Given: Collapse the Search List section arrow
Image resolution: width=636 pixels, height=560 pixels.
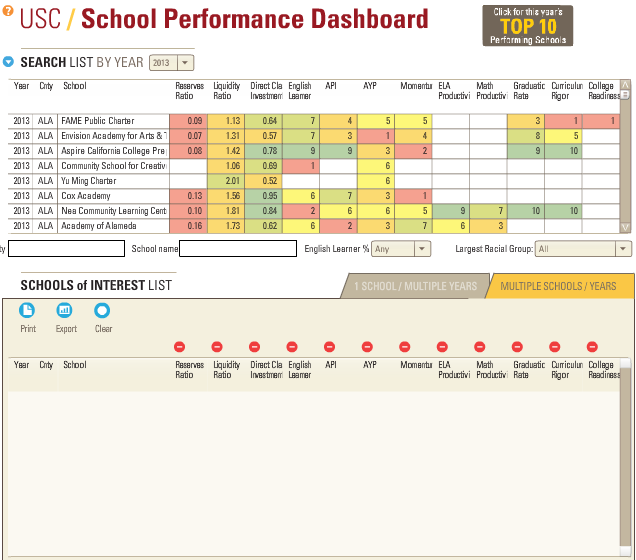Looking at the screenshot, I should pos(9,62).
